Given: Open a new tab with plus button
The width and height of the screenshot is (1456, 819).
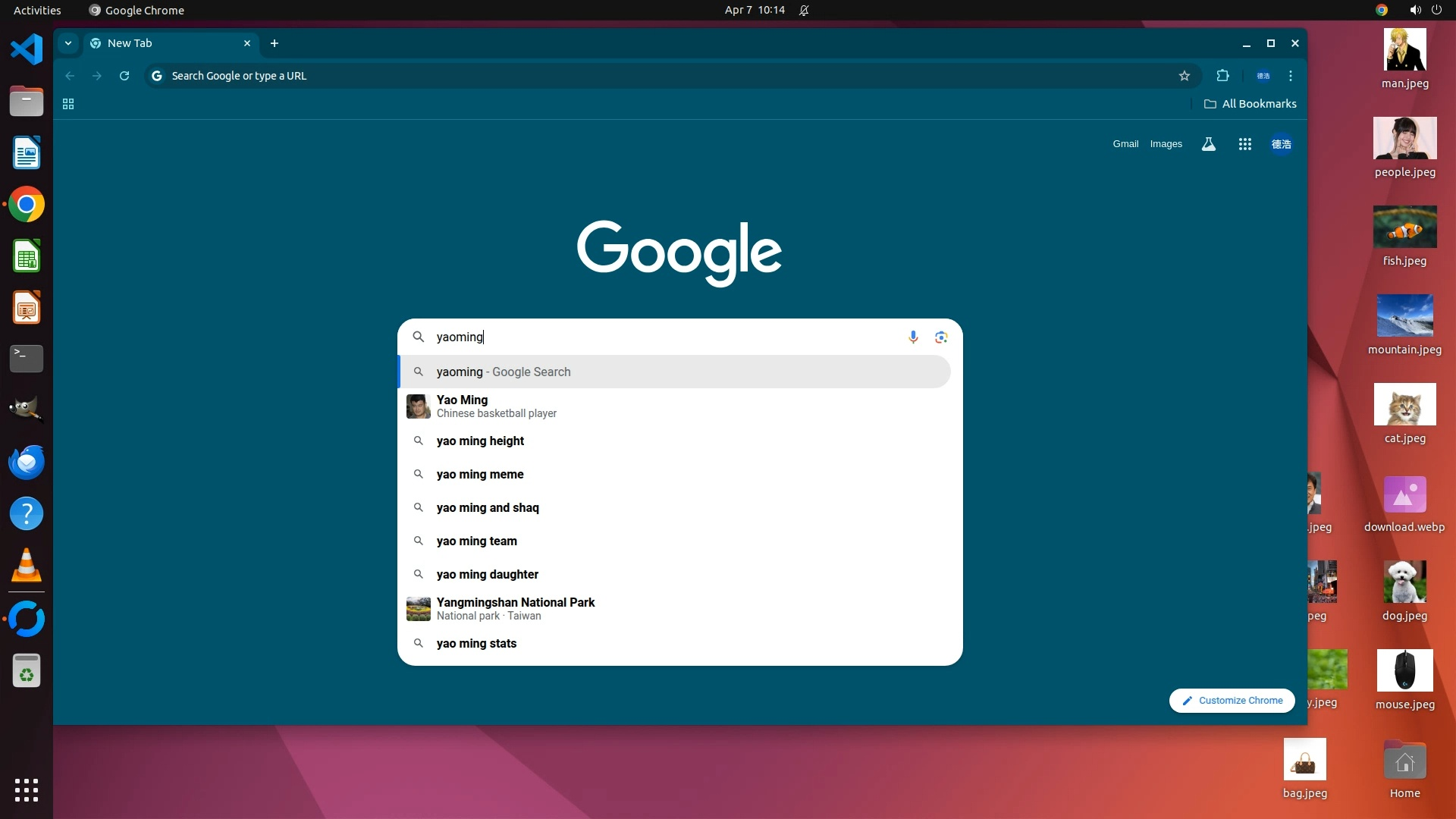Looking at the screenshot, I should tap(275, 43).
